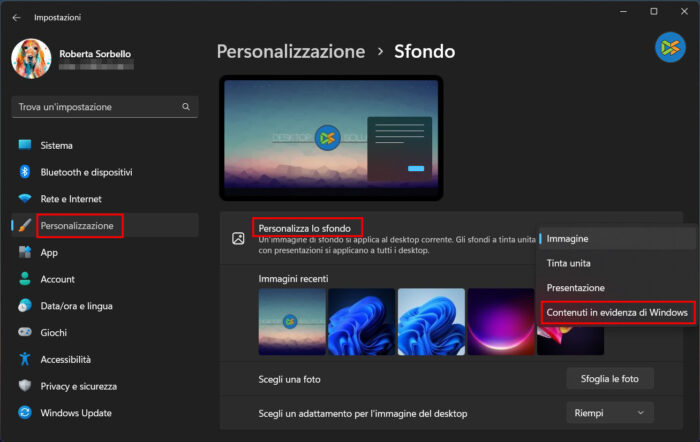Maximize the Impostazioni window

pos(654,12)
